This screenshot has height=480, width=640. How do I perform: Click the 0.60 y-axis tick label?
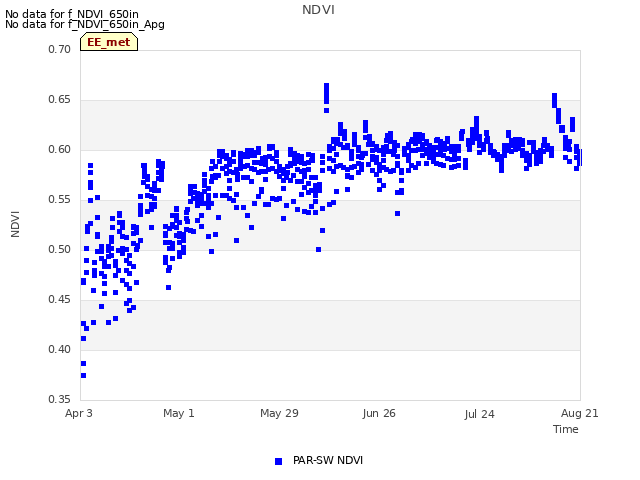[60, 149]
